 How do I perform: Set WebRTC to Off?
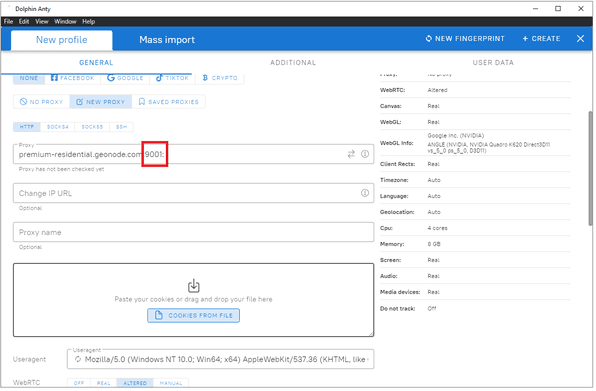(79, 384)
